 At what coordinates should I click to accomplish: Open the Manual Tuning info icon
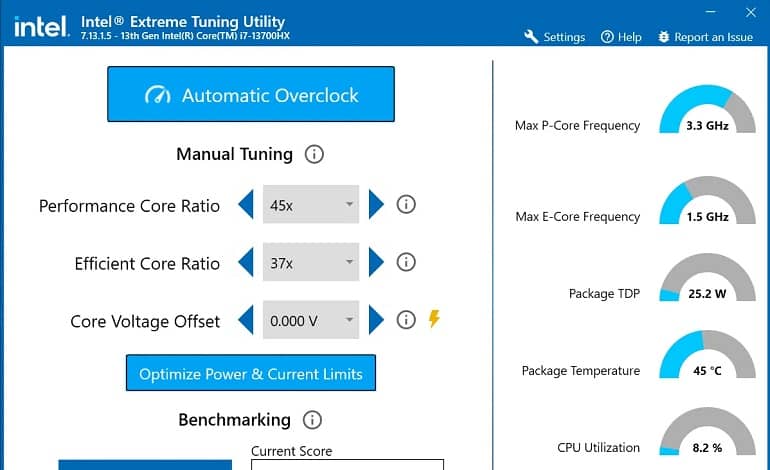click(314, 154)
